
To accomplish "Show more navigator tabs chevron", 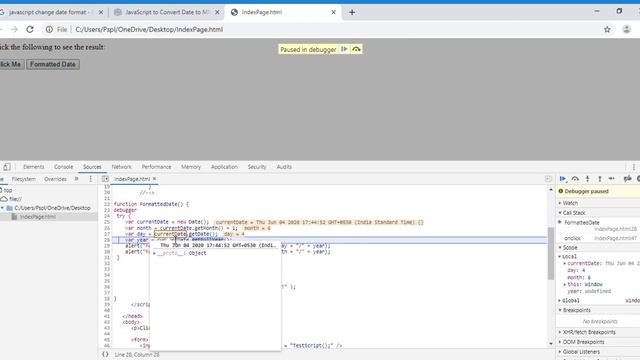I will 76,179.
